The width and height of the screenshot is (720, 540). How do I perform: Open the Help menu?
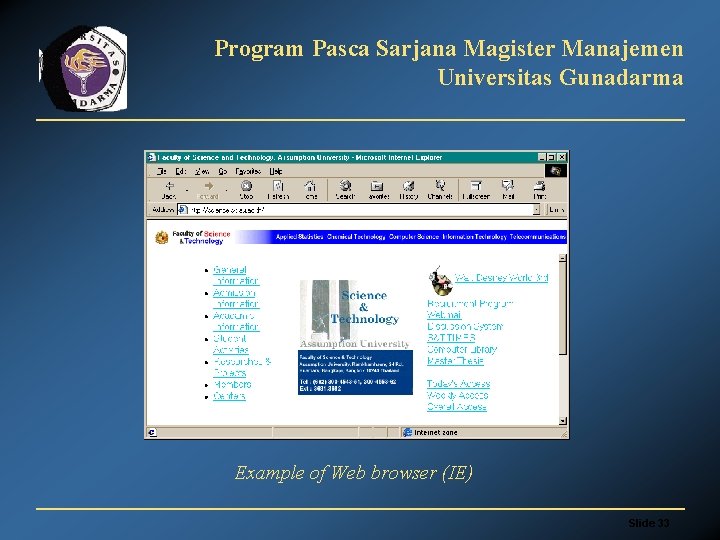(x=276, y=171)
